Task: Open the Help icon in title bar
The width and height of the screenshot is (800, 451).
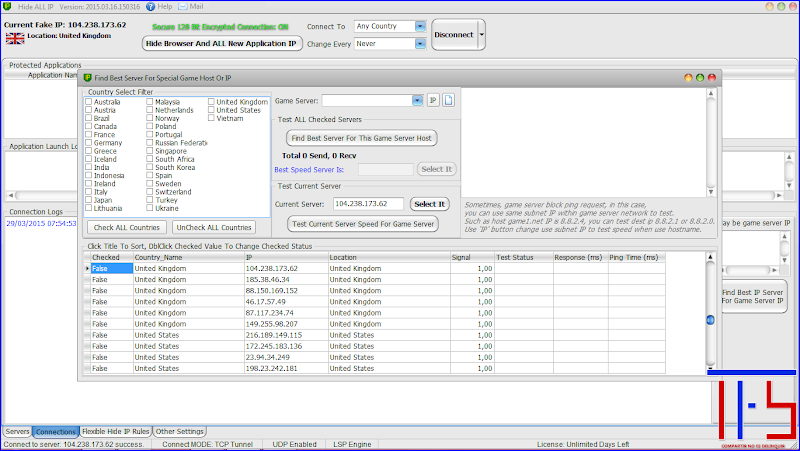Action: click(x=151, y=7)
